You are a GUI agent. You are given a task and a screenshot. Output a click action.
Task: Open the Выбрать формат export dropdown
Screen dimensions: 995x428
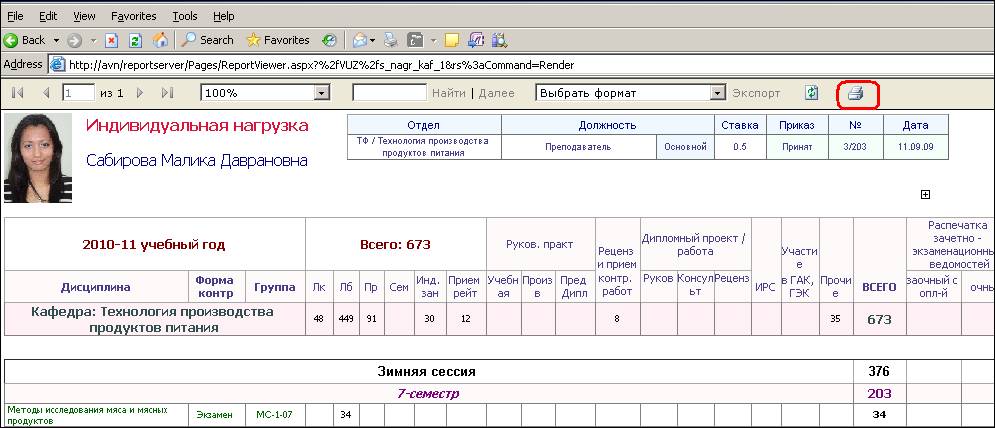pos(630,93)
